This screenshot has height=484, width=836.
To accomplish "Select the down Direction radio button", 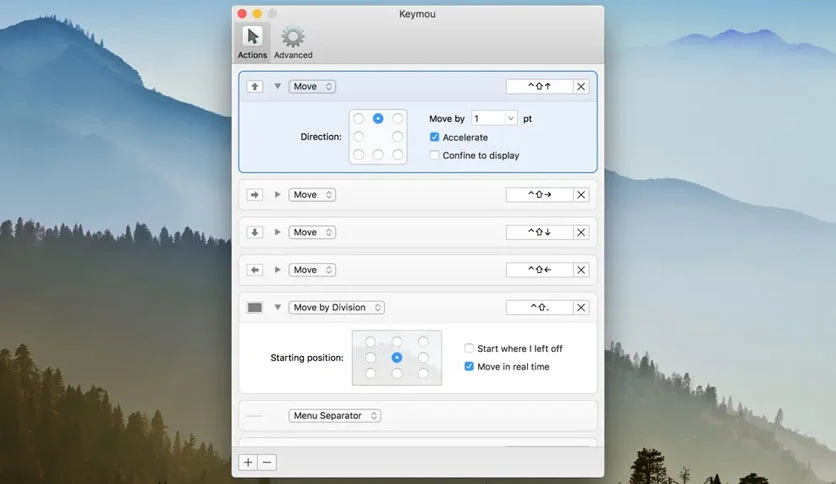I will coord(378,155).
